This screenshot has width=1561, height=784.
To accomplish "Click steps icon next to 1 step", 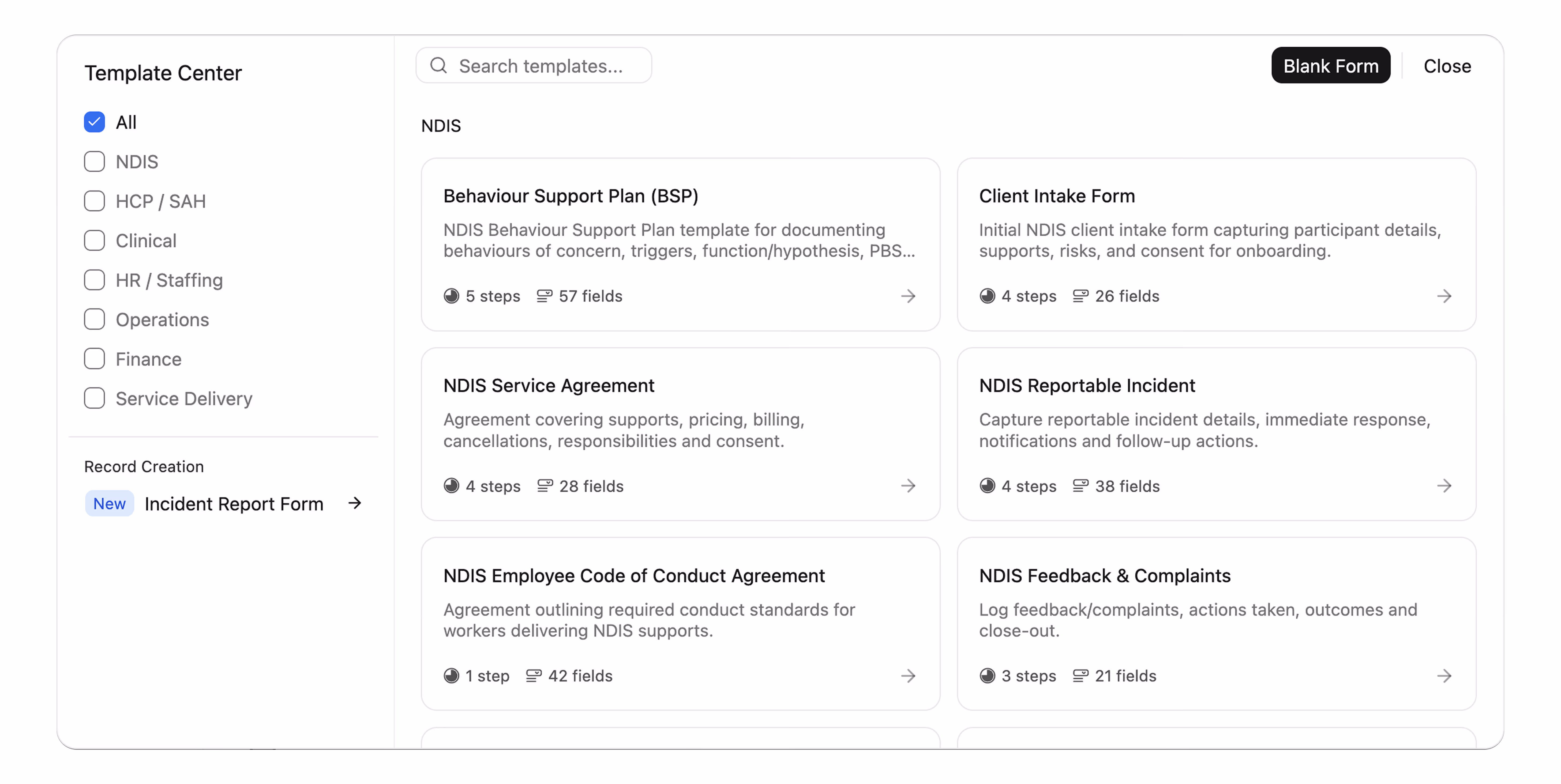I will (452, 676).
